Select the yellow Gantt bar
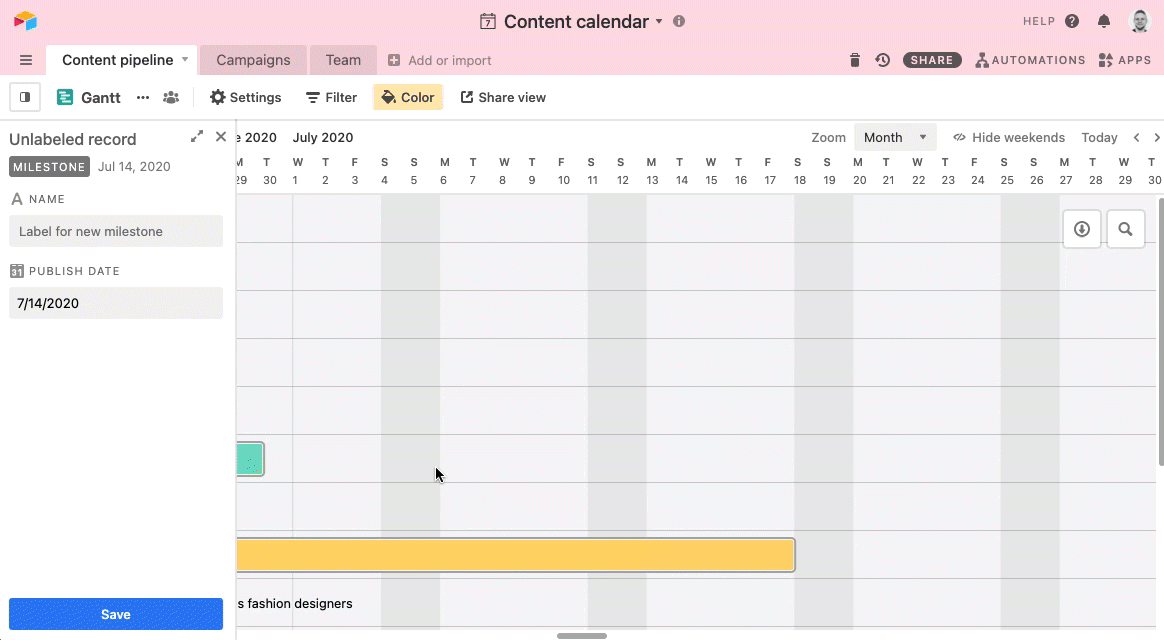This screenshot has width=1164, height=640. [x=515, y=555]
